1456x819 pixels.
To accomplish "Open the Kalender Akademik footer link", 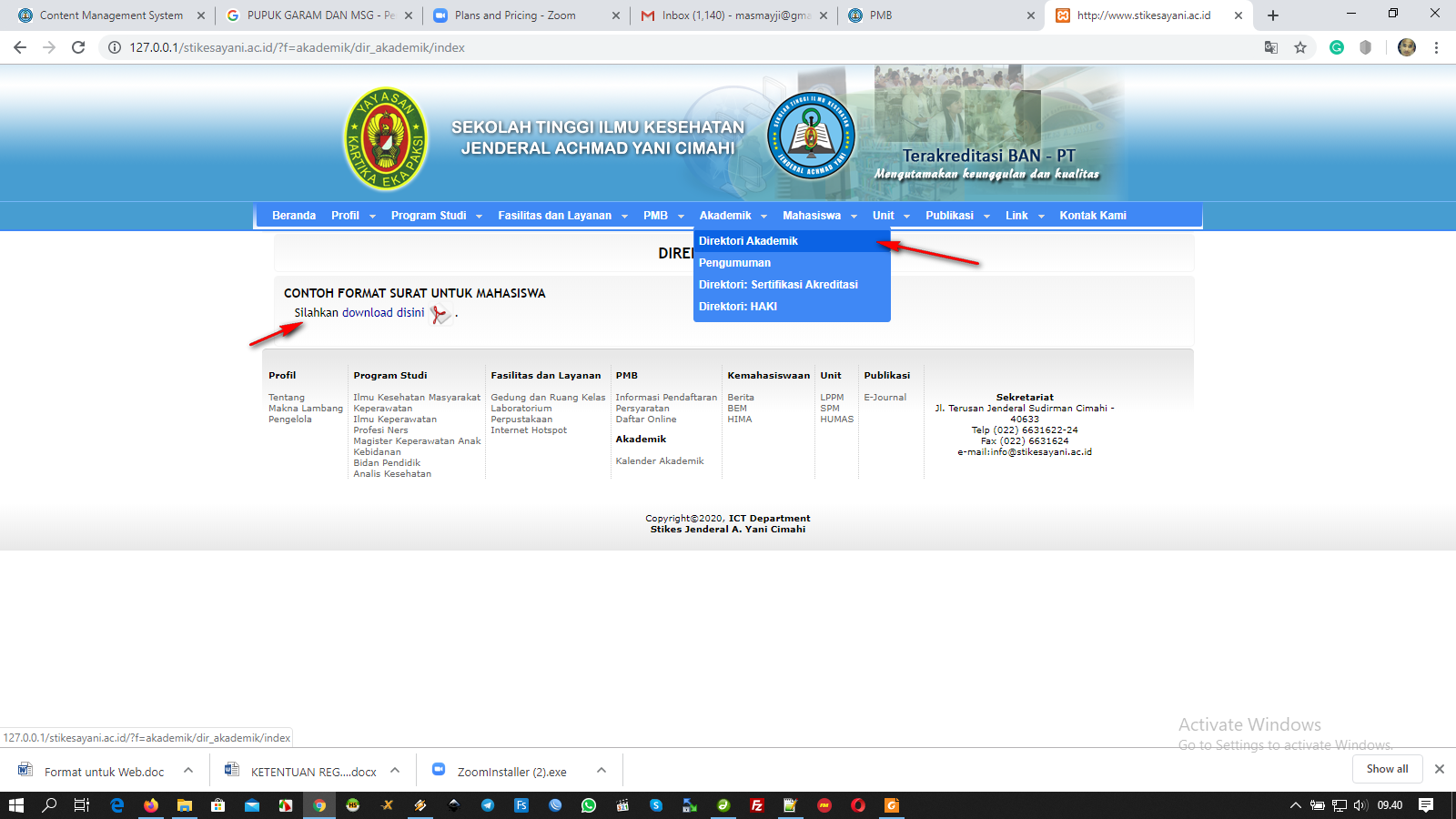I will click(660, 461).
